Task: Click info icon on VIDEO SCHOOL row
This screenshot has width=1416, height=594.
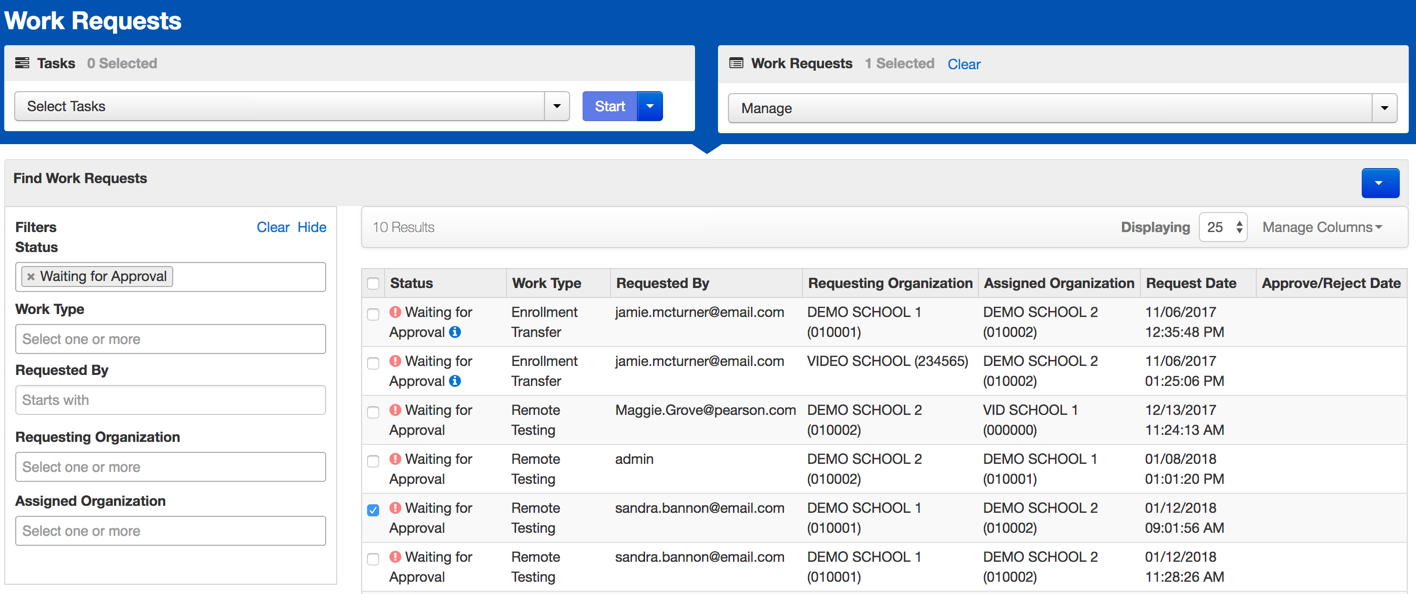Action: tap(455, 381)
